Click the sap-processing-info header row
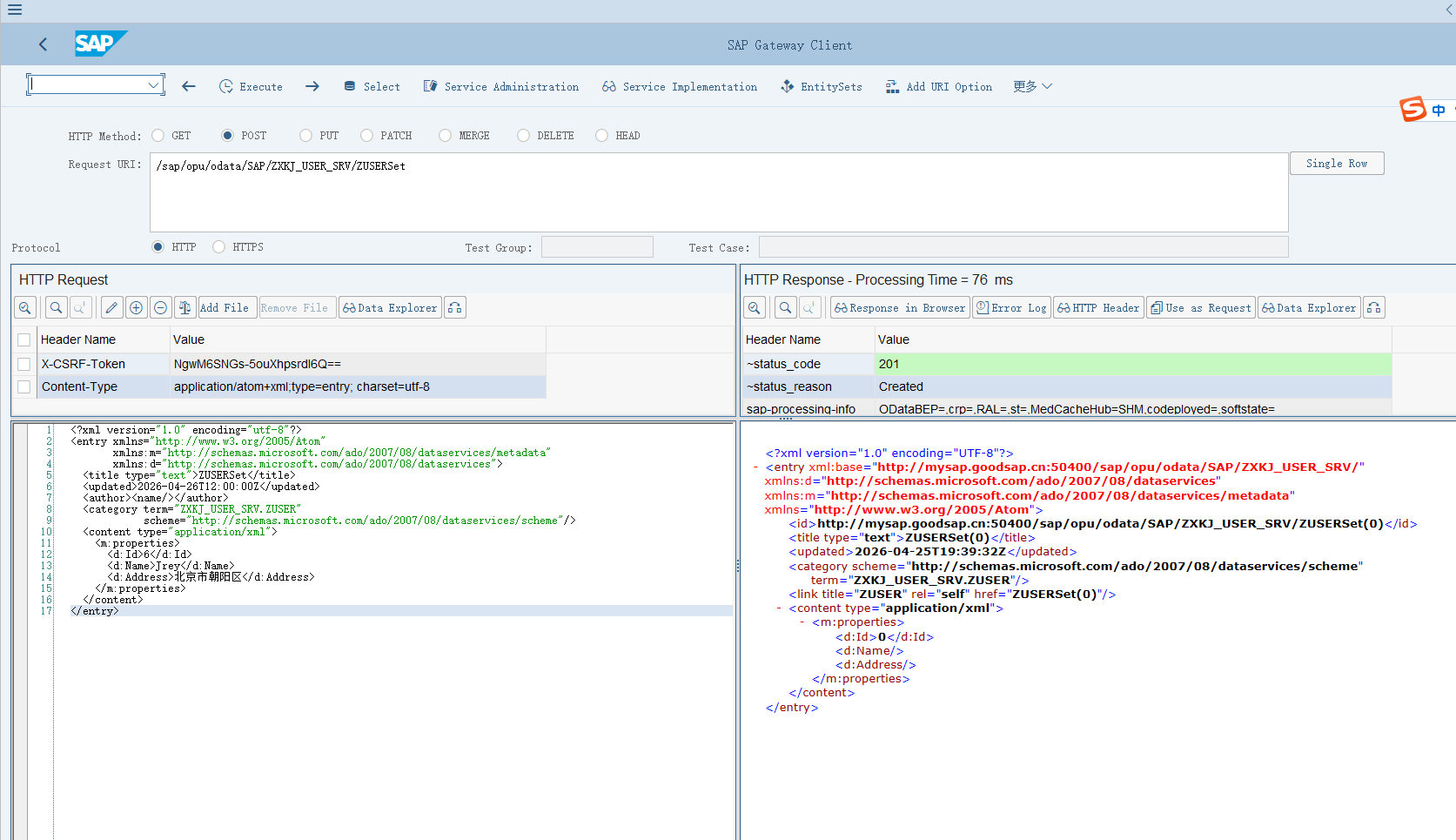Screen dimensions: 1456x840 [1067, 408]
